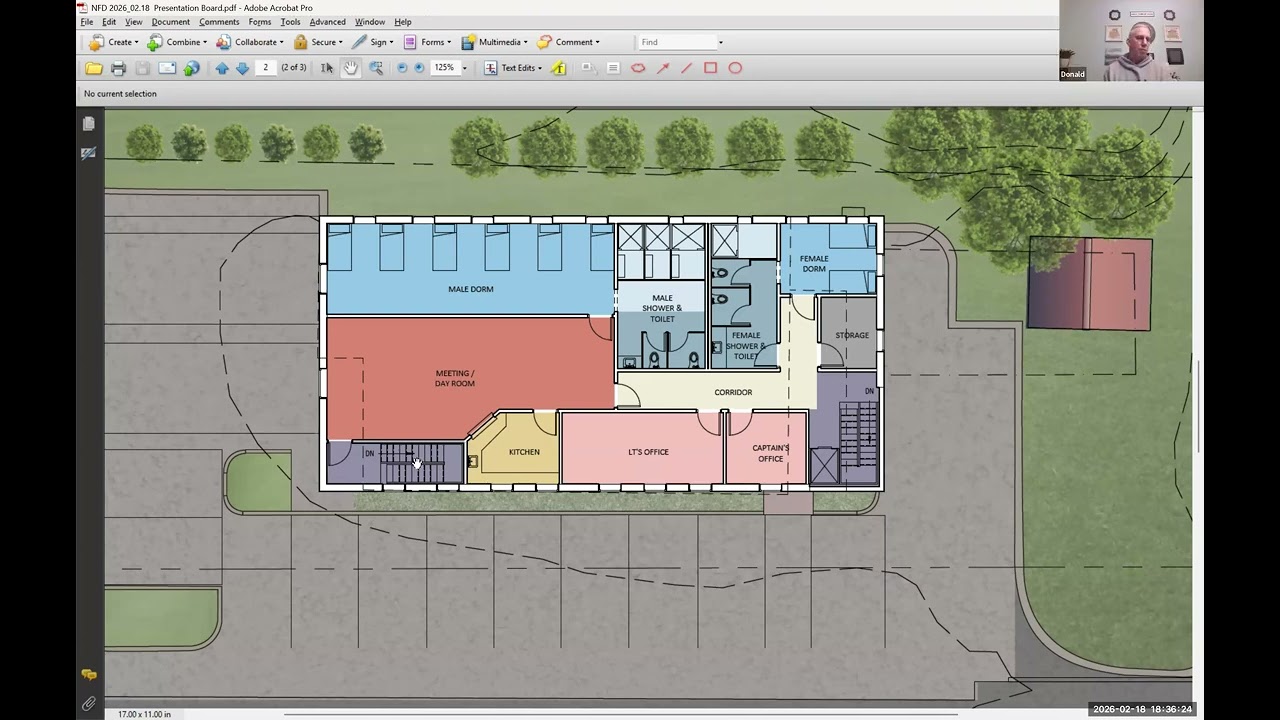
Task: Go to previous page with up arrow
Action: (222, 68)
